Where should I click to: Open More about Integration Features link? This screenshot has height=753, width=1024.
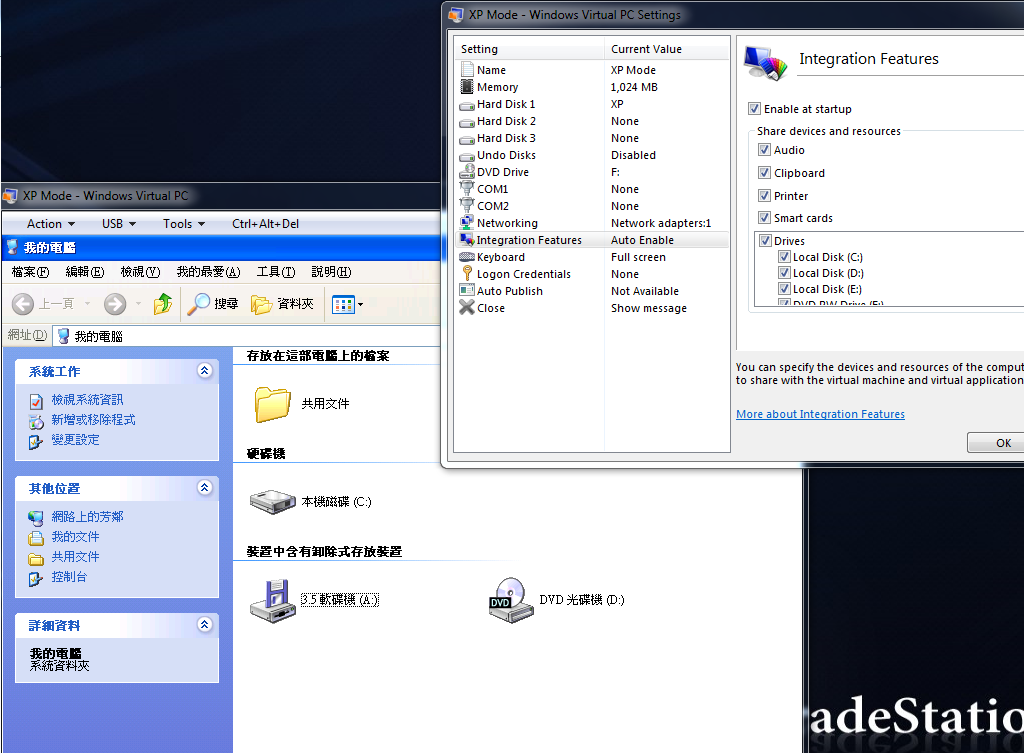tap(820, 414)
